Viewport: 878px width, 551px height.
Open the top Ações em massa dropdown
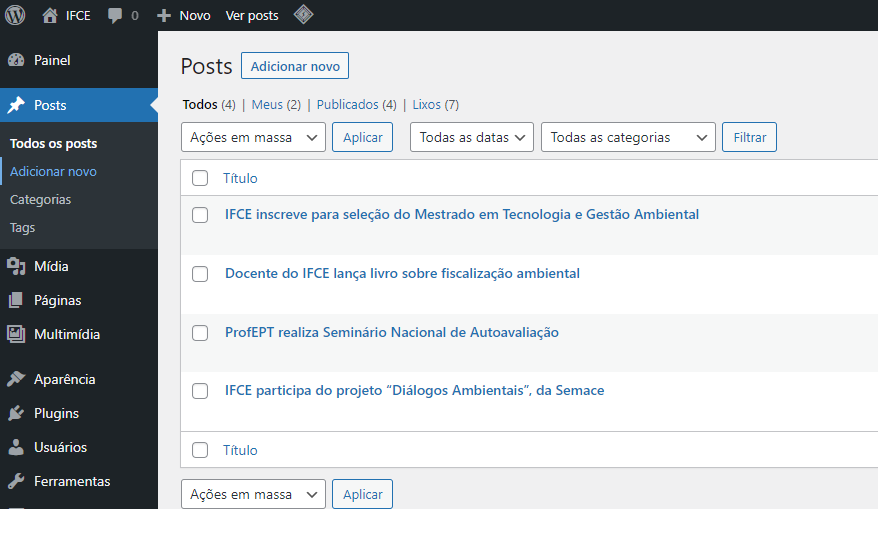pos(253,137)
